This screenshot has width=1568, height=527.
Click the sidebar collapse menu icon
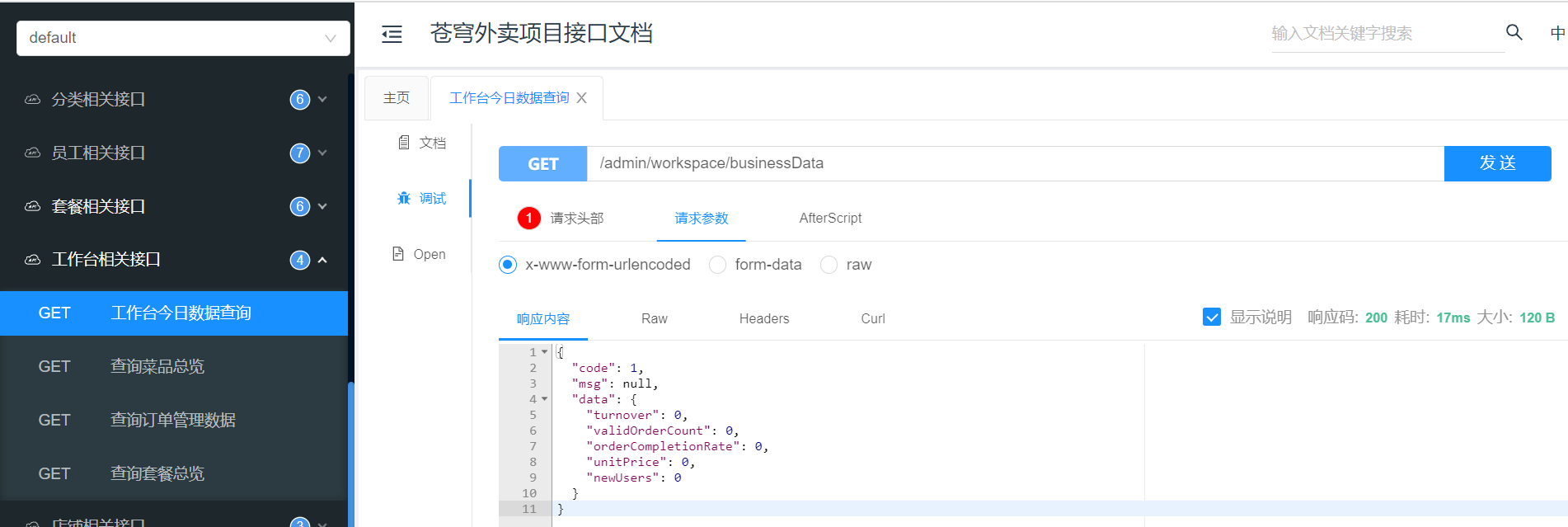(x=392, y=34)
